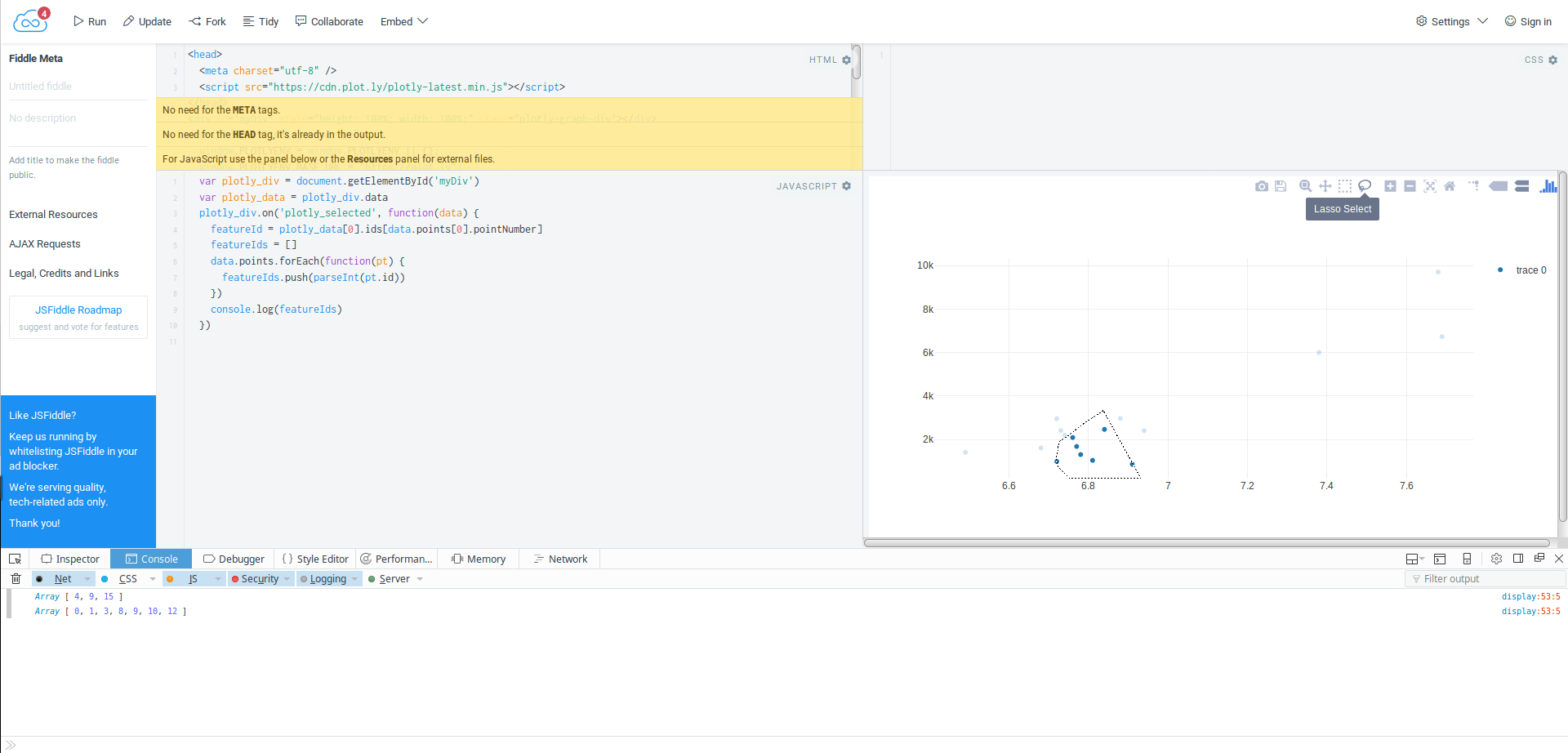Open the JSFiddle Roadmap link
The height and width of the screenshot is (753, 1568).
(x=78, y=310)
